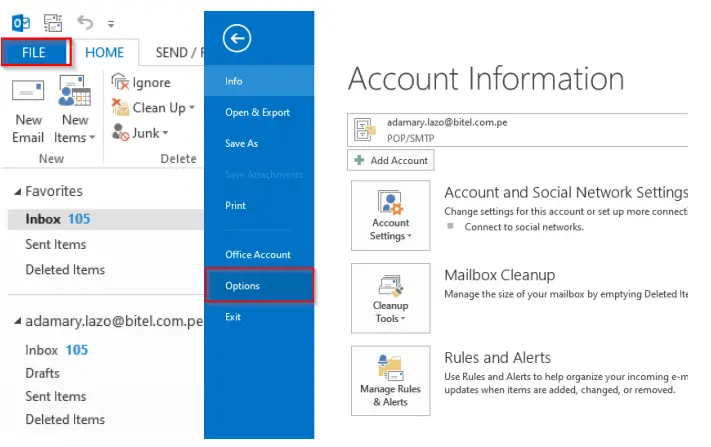Click the Ignore conversation icon
The width and height of the screenshot is (711, 447).
[121, 83]
